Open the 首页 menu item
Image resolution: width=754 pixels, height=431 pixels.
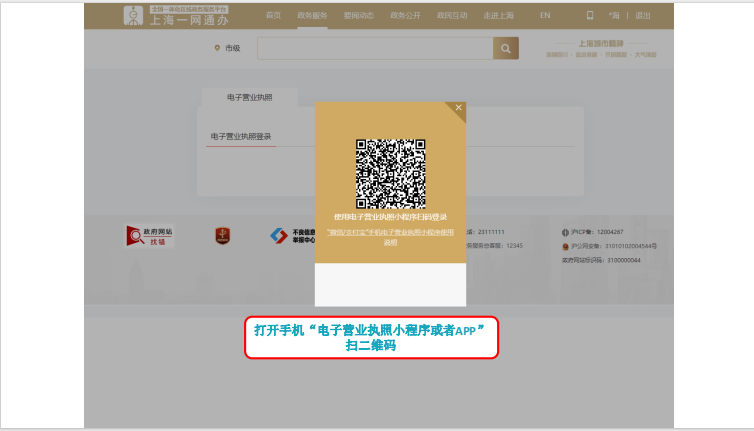point(273,15)
